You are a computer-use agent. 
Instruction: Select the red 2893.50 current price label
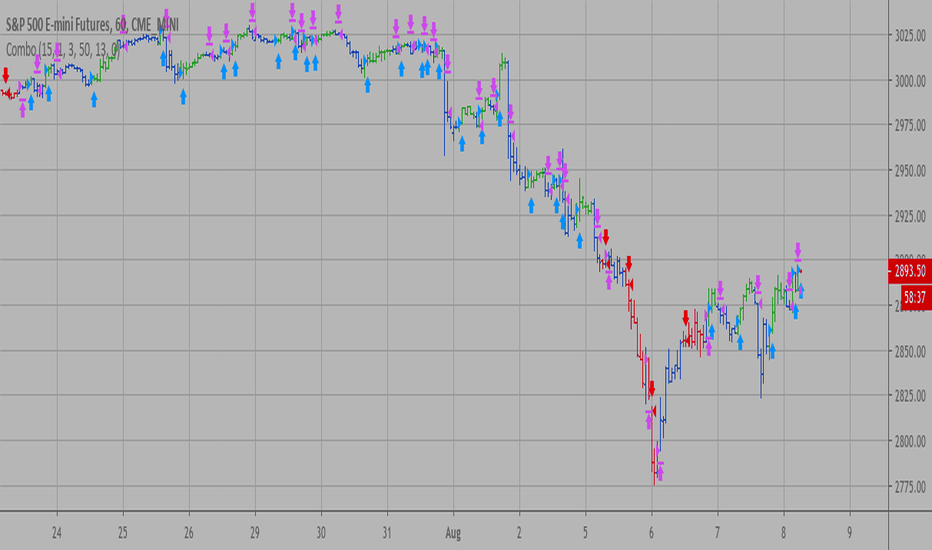(x=909, y=271)
